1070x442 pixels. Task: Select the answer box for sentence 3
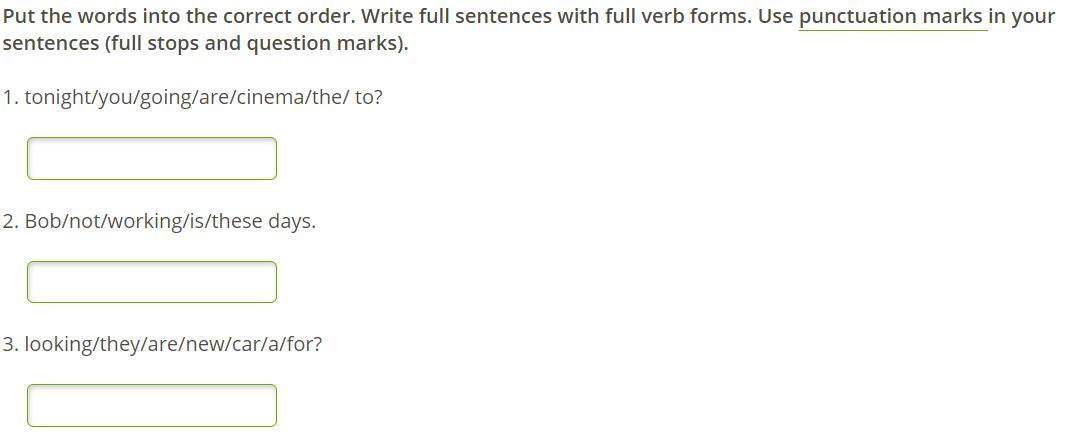[151, 405]
